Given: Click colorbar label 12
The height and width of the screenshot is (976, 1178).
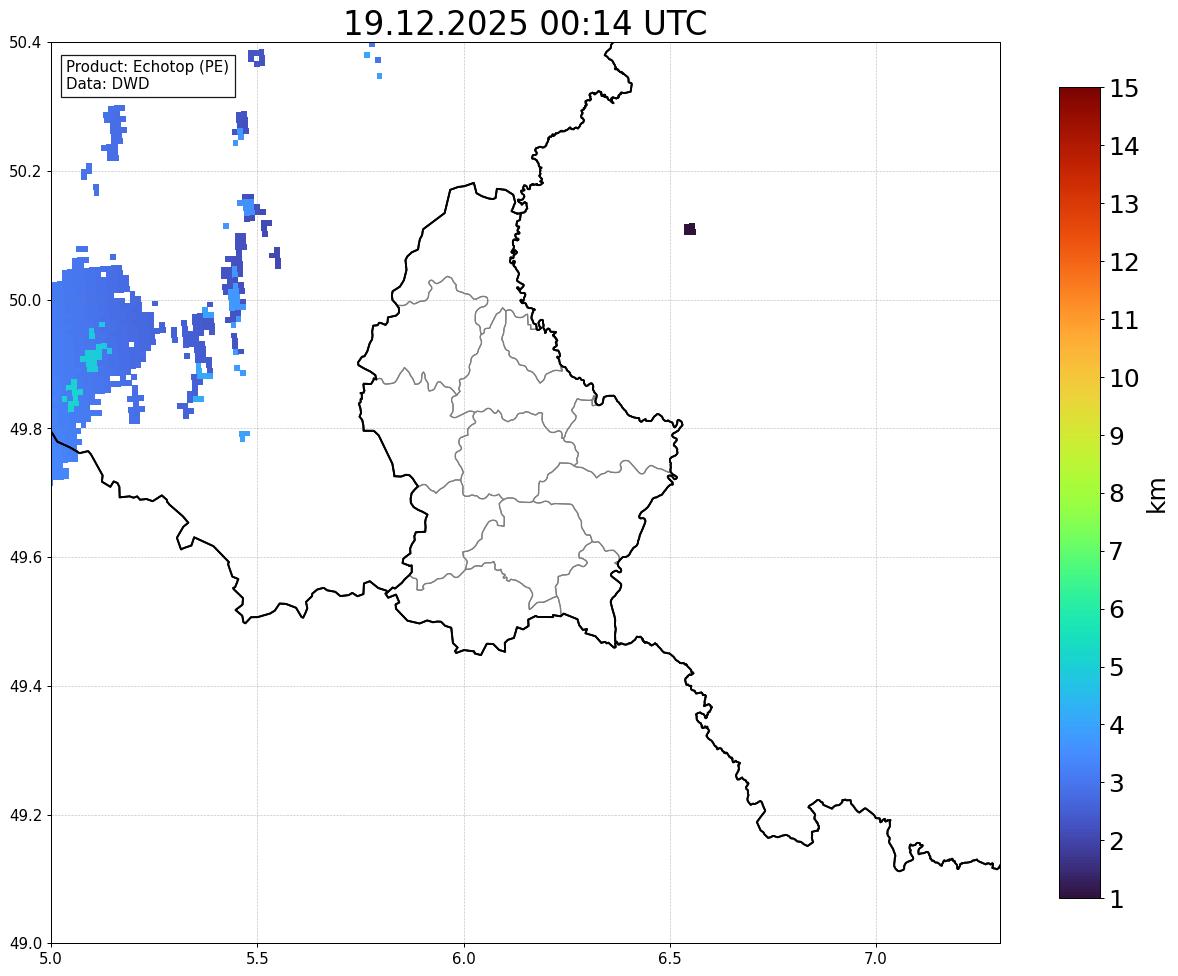Looking at the screenshot, I should [x=1124, y=262].
